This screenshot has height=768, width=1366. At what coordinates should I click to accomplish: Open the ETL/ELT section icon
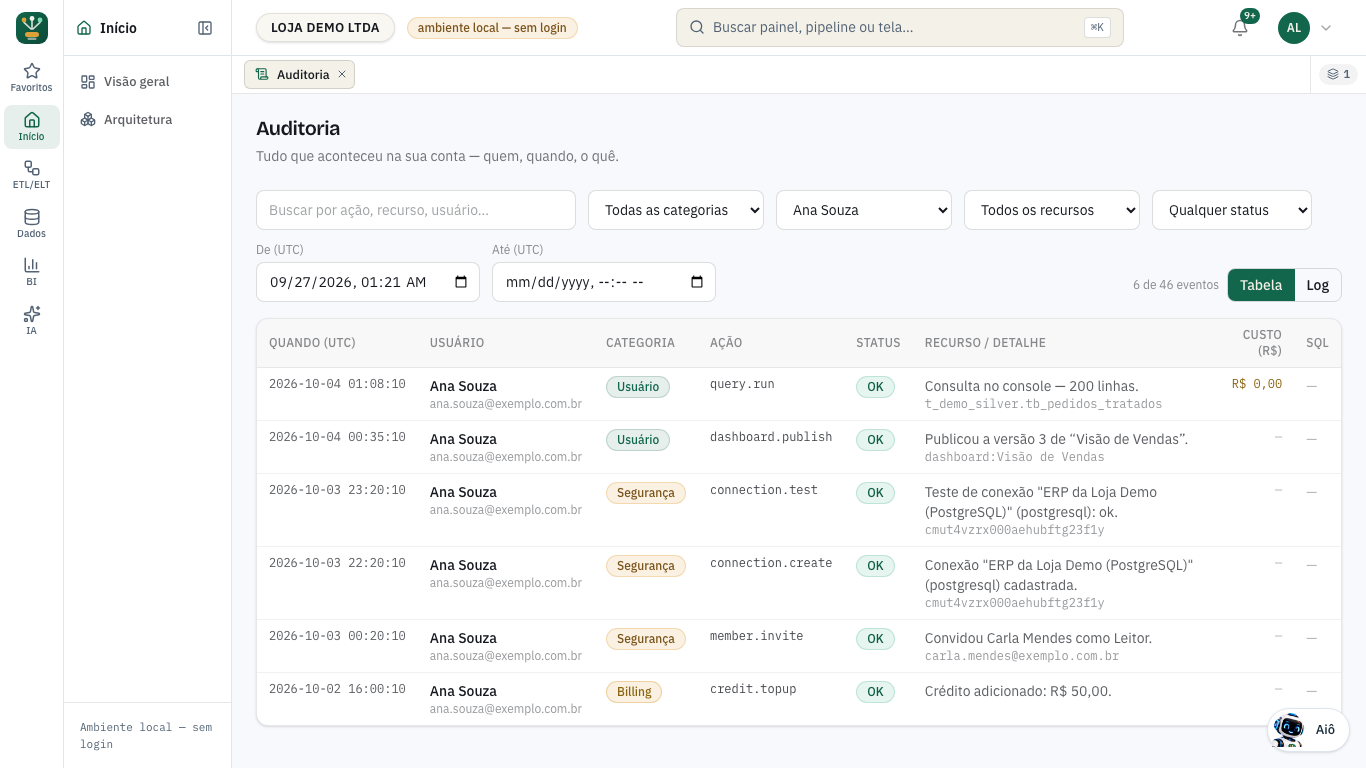(32, 175)
